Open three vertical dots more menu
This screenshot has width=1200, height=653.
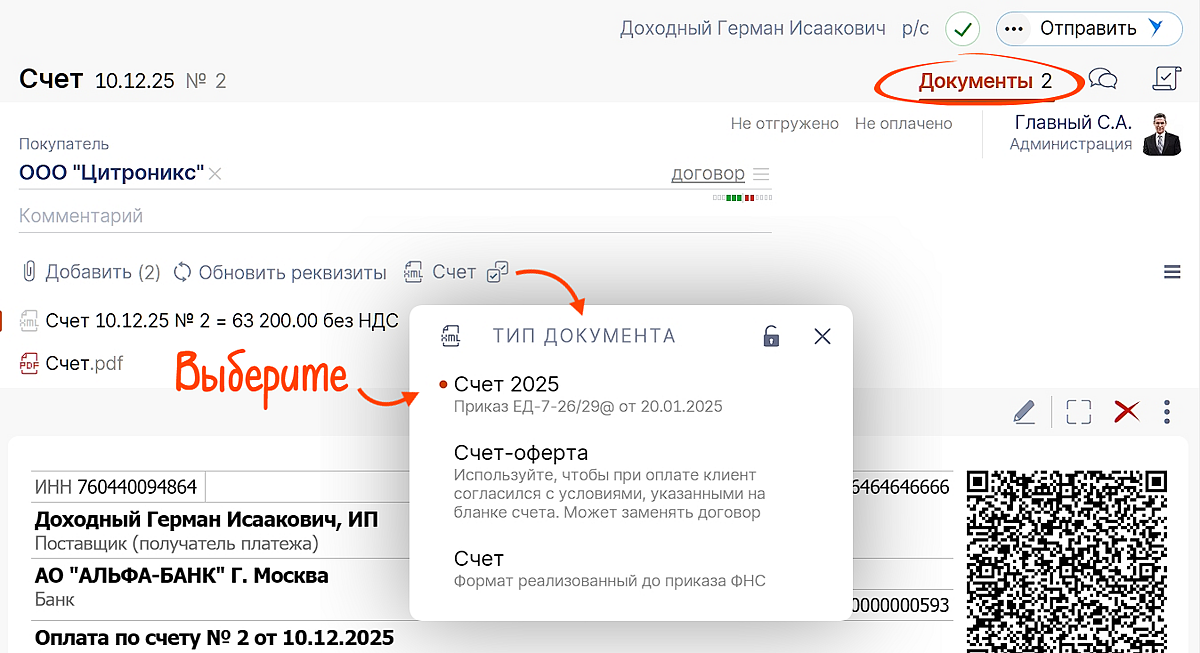[1167, 411]
